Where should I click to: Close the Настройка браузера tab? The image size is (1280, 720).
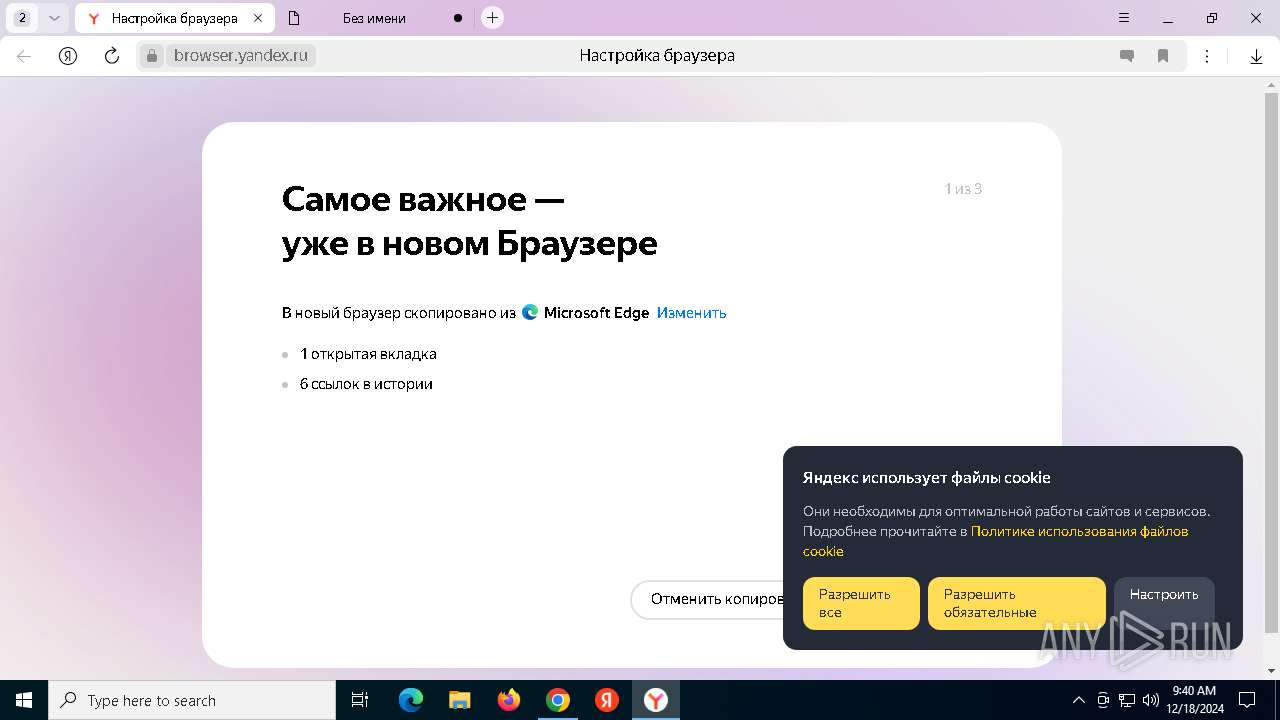coord(258,18)
